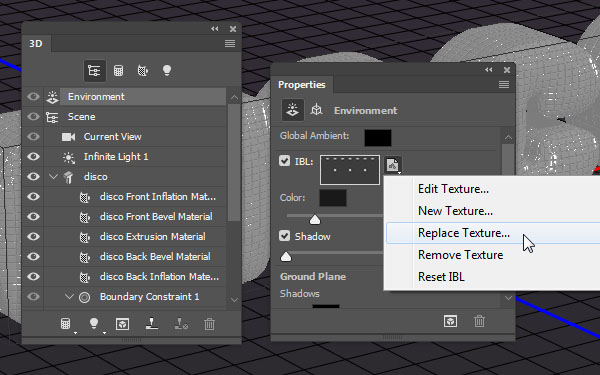The image size is (600, 375).
Task: Filter 3D panel by materials
Action: point(143,71)
